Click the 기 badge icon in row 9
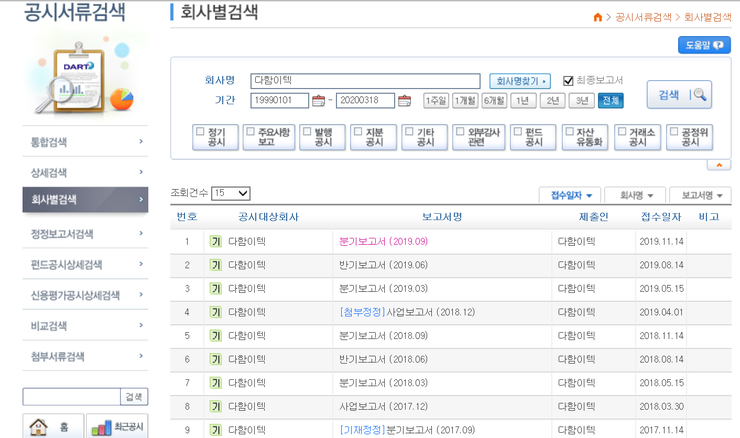740x438 pixels. click(x=216, y=430)
